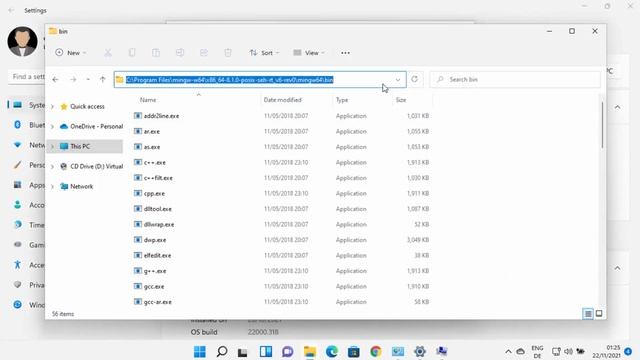
Task: Open Task View on taskbar
Action: click(244, 351)
